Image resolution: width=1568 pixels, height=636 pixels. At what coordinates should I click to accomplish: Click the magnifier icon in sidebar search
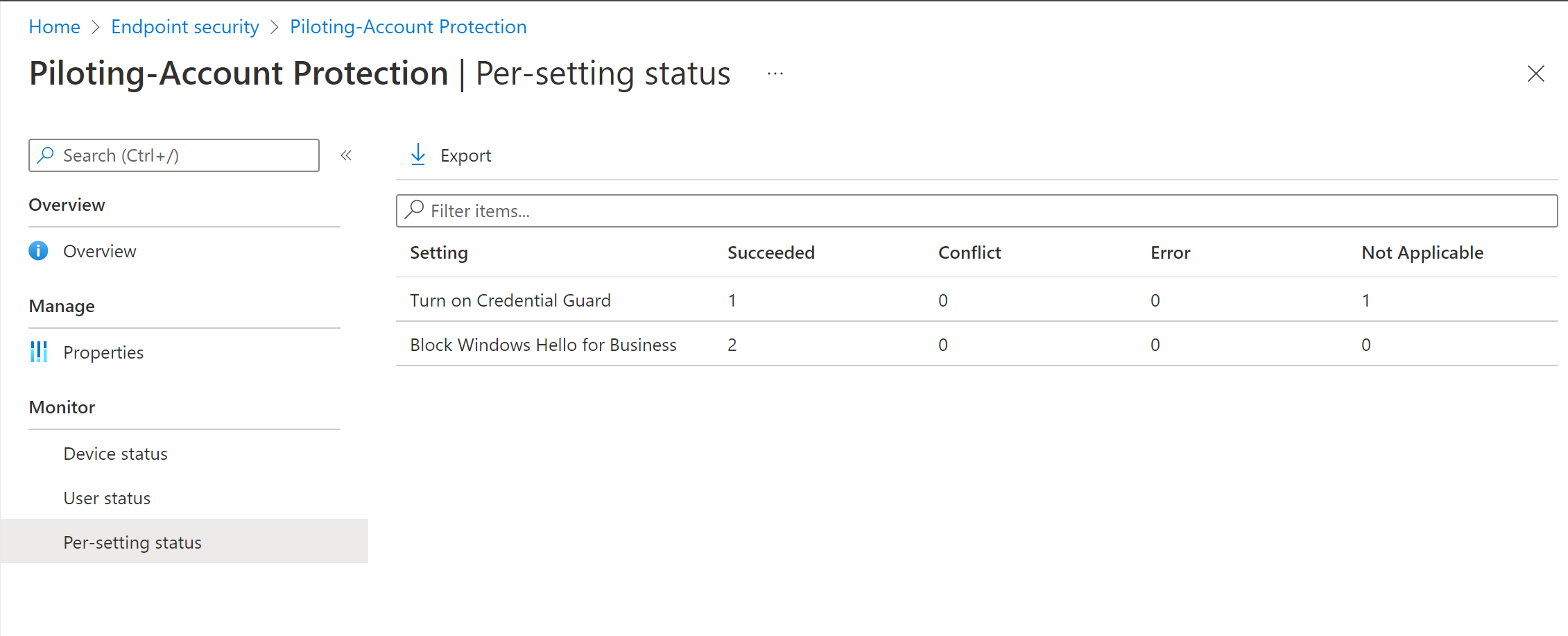46,155
